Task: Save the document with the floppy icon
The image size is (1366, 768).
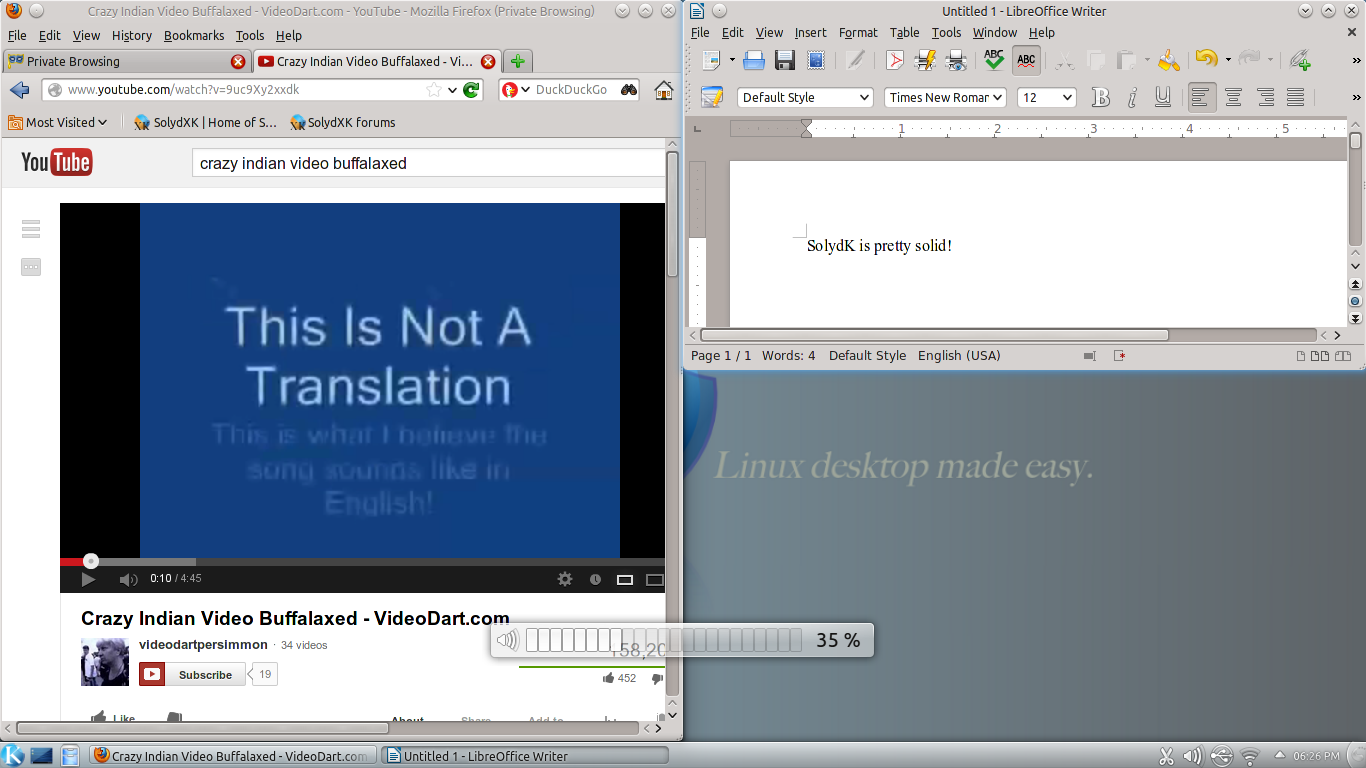Action: coord(785,61)
